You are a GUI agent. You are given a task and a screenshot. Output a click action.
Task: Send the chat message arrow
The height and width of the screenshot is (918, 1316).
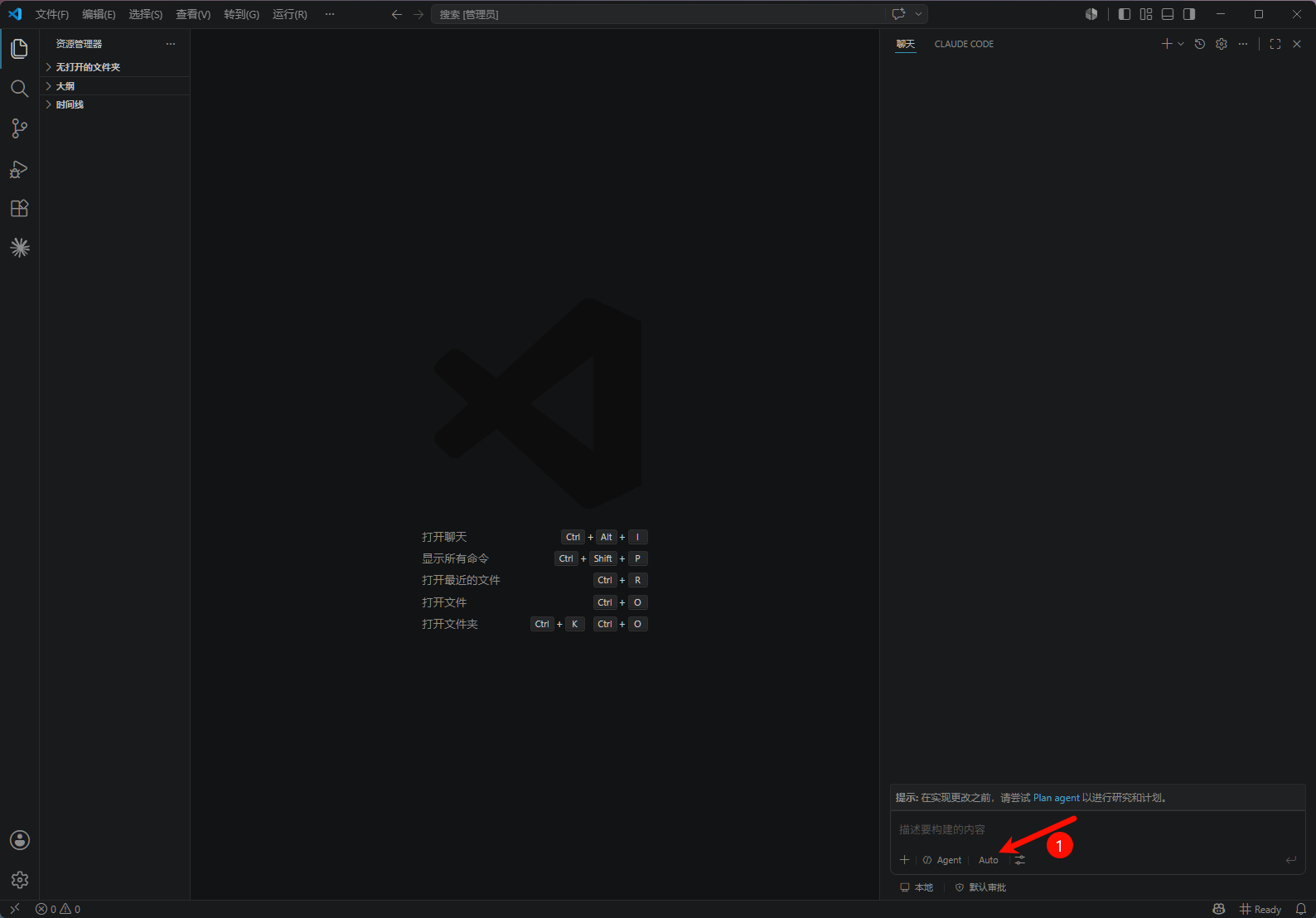pos(1291,860)
